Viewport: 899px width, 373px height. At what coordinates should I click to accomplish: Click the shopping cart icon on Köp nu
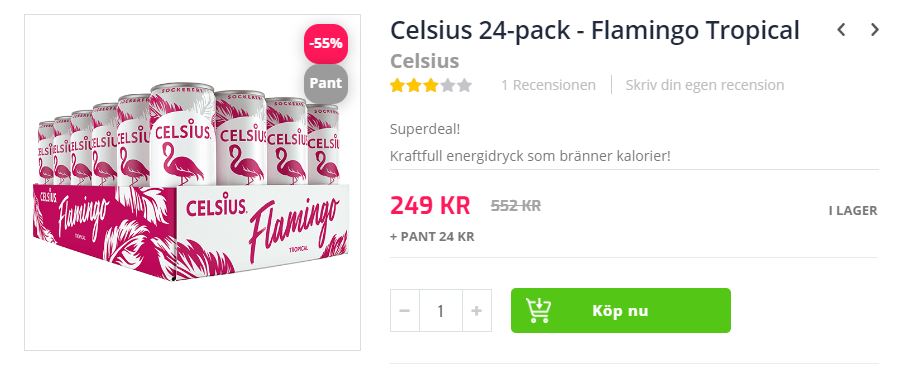pyautogui.click(x=539, y=311)
